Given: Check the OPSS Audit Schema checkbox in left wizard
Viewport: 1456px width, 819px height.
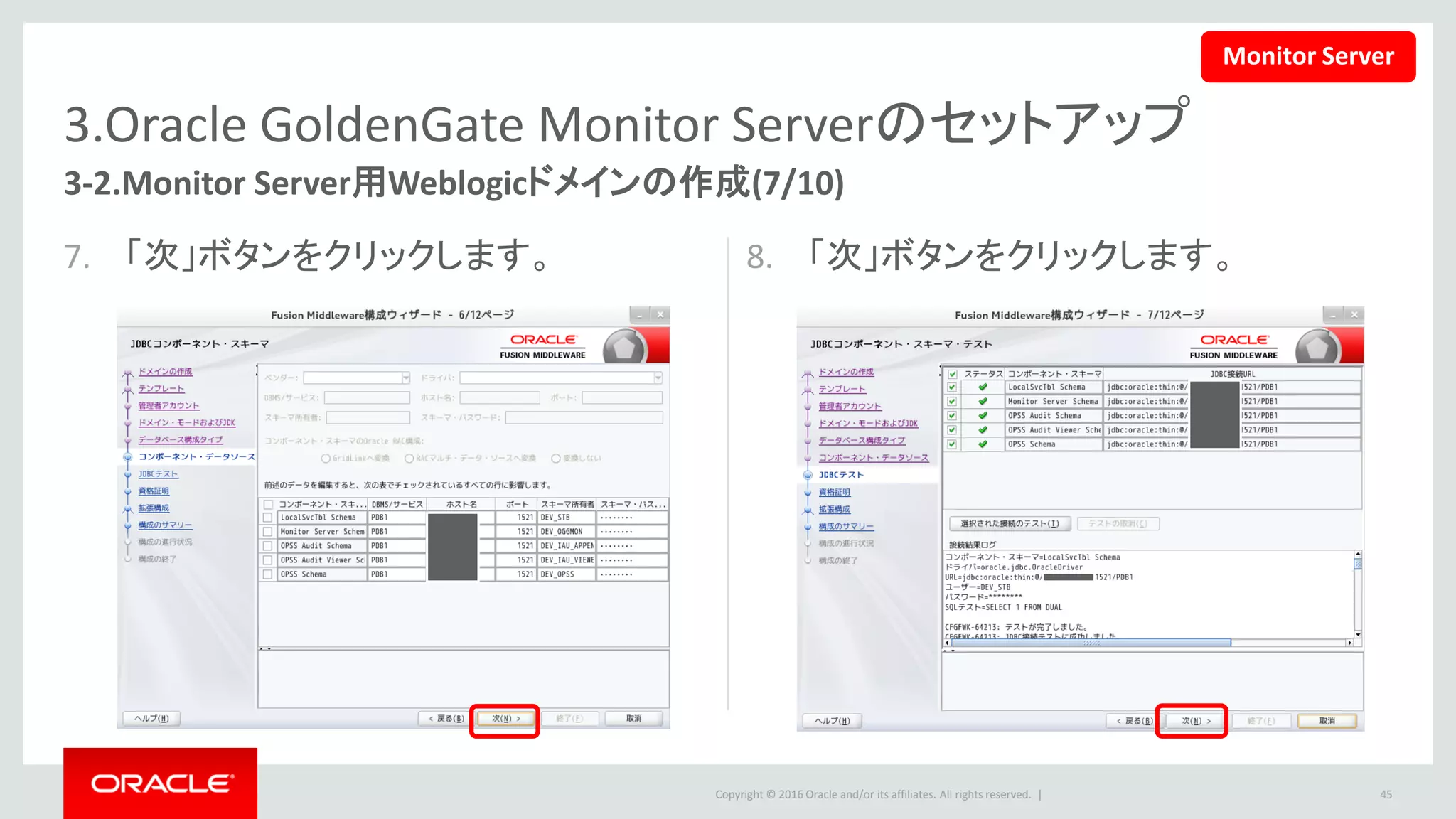Looking at the screenshot, I should click(268, 546).
